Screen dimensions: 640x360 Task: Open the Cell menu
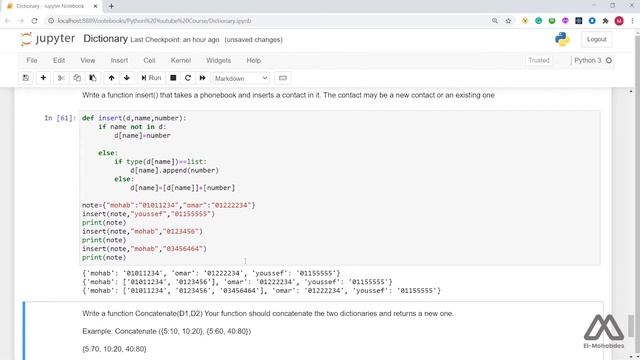[149, 60]
